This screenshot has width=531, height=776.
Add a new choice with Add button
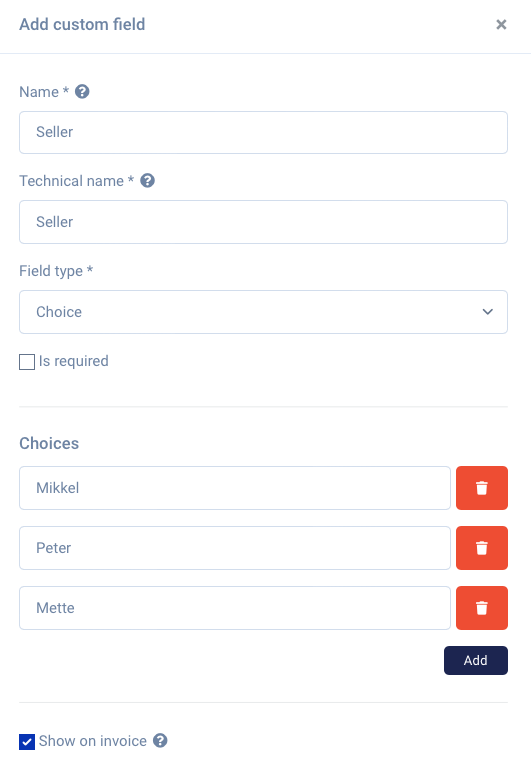point(476,660)
